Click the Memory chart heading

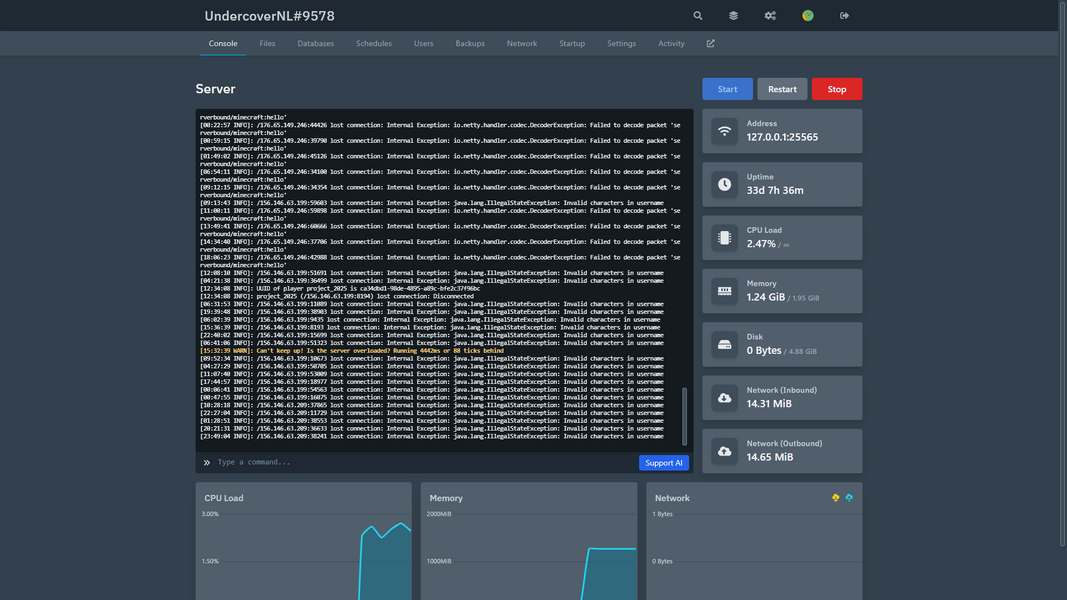[446, 498]
